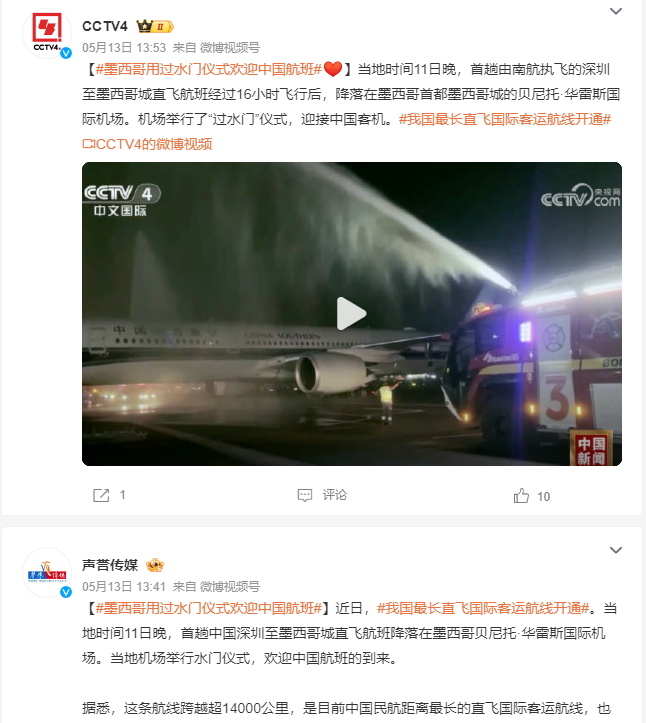This screenshot has width=646, height=723.
Task: Click the crown membership badge beside CCTV4
Action: tap(155, 26)
